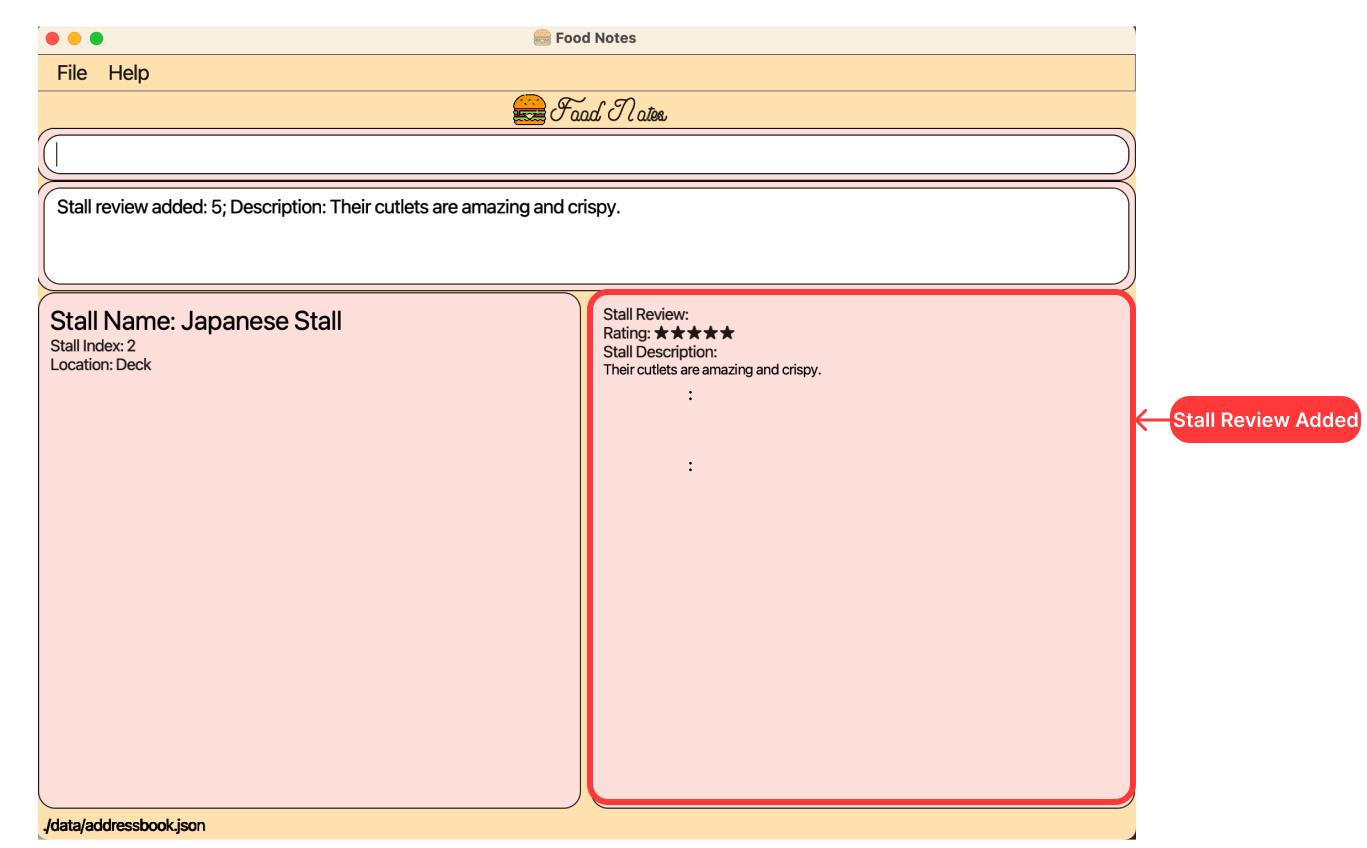
Task: Click the ./data/addressbook.json status bar path
Action: (x=125, y=826)
